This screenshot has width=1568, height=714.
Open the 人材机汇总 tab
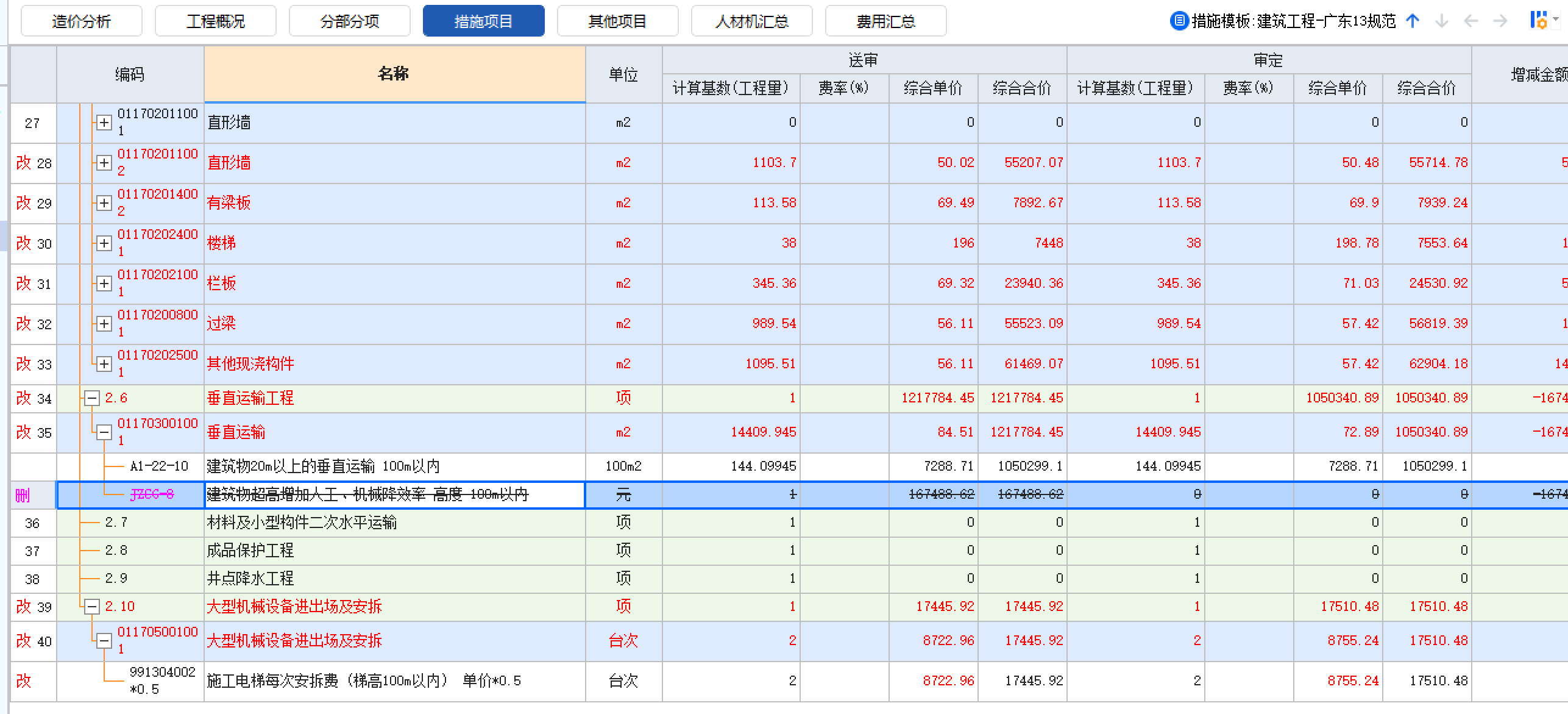click(x=751, y=20)
